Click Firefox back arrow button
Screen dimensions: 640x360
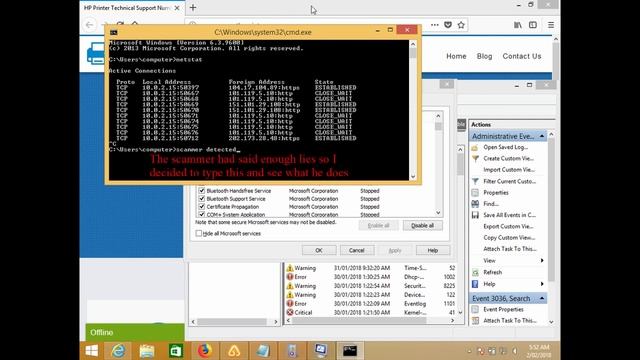pos(89,25)
